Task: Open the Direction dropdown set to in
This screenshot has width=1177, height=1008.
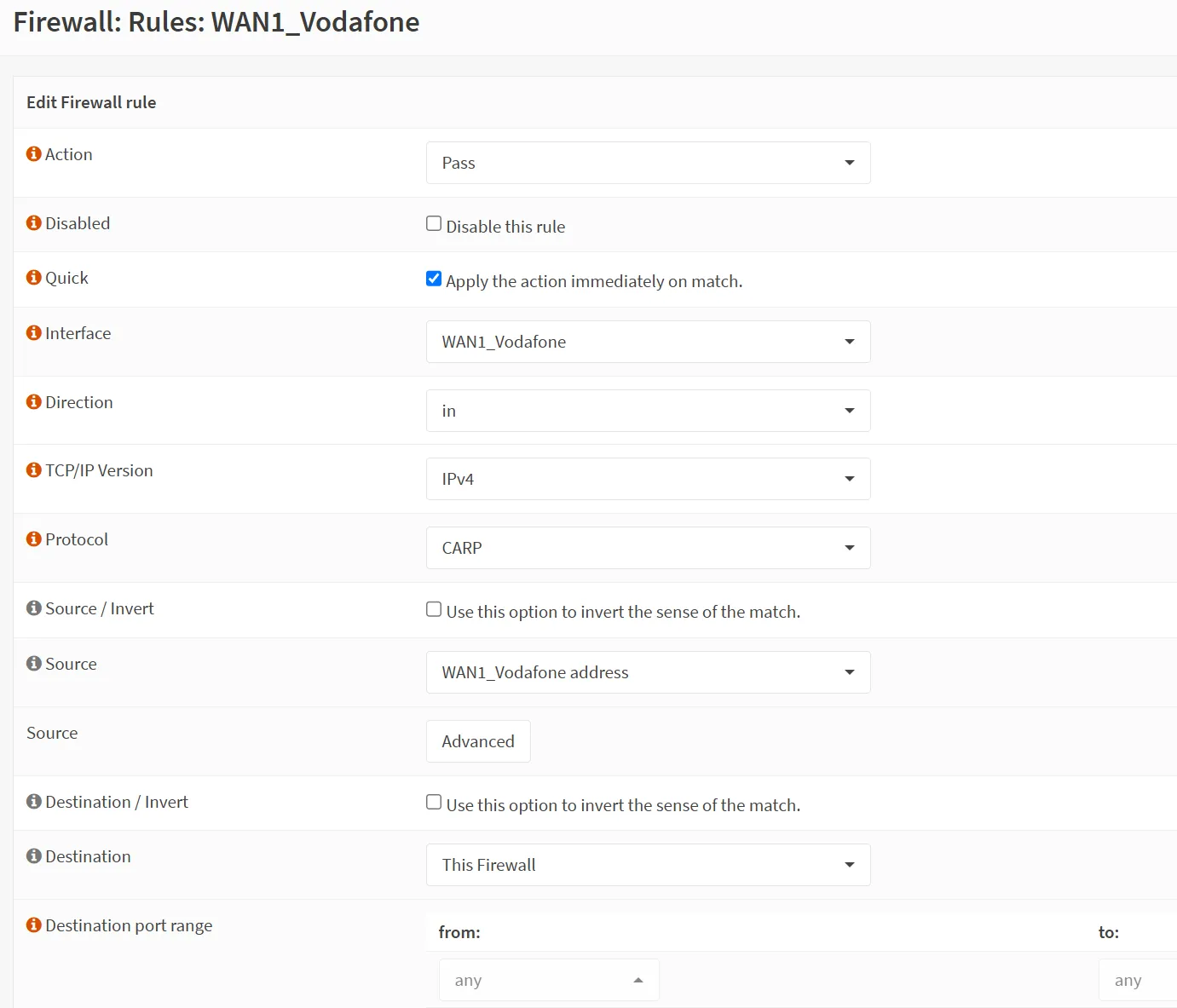Action: point(649,411)
